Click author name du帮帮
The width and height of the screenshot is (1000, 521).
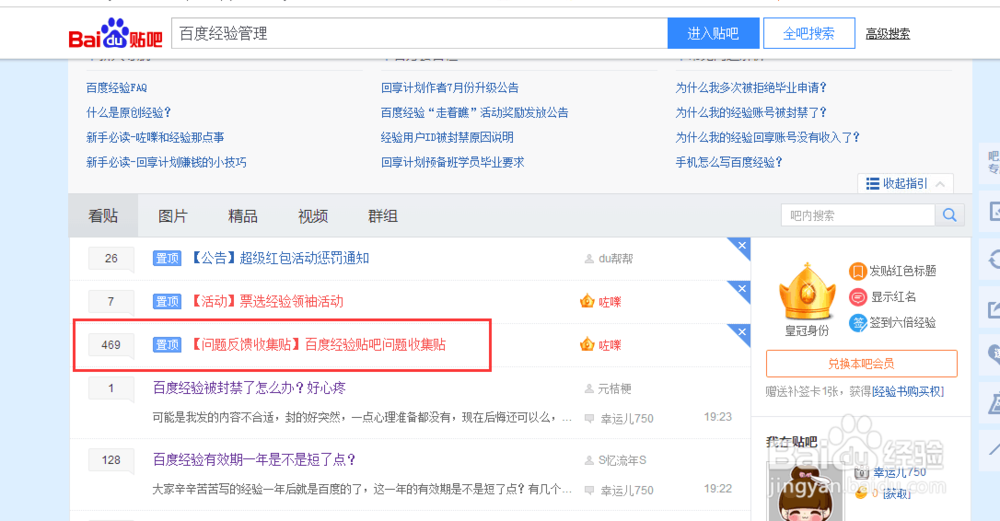point(615,259)
